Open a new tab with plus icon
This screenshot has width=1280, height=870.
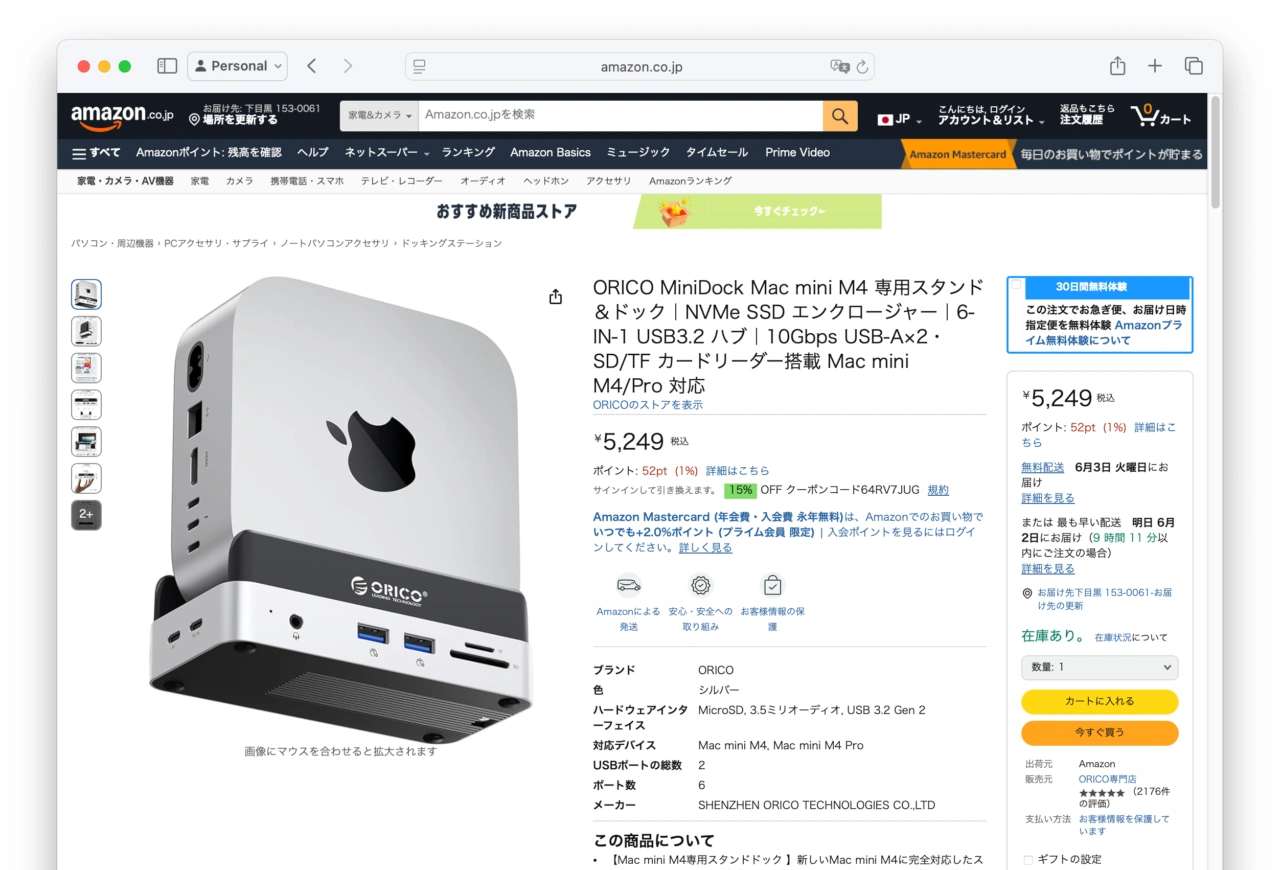point(1155,66)
